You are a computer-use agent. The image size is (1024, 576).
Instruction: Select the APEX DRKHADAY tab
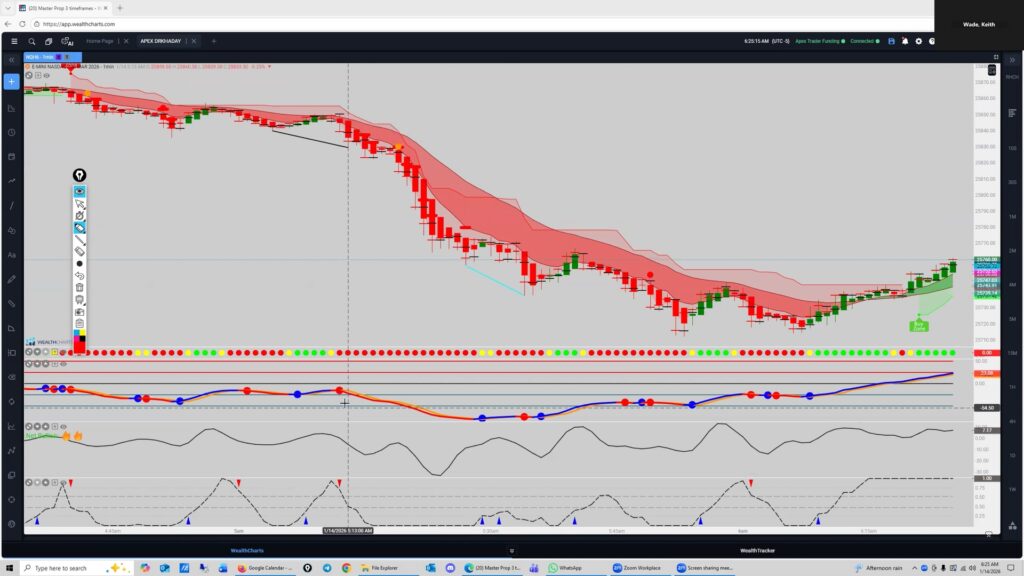point(160,41)
